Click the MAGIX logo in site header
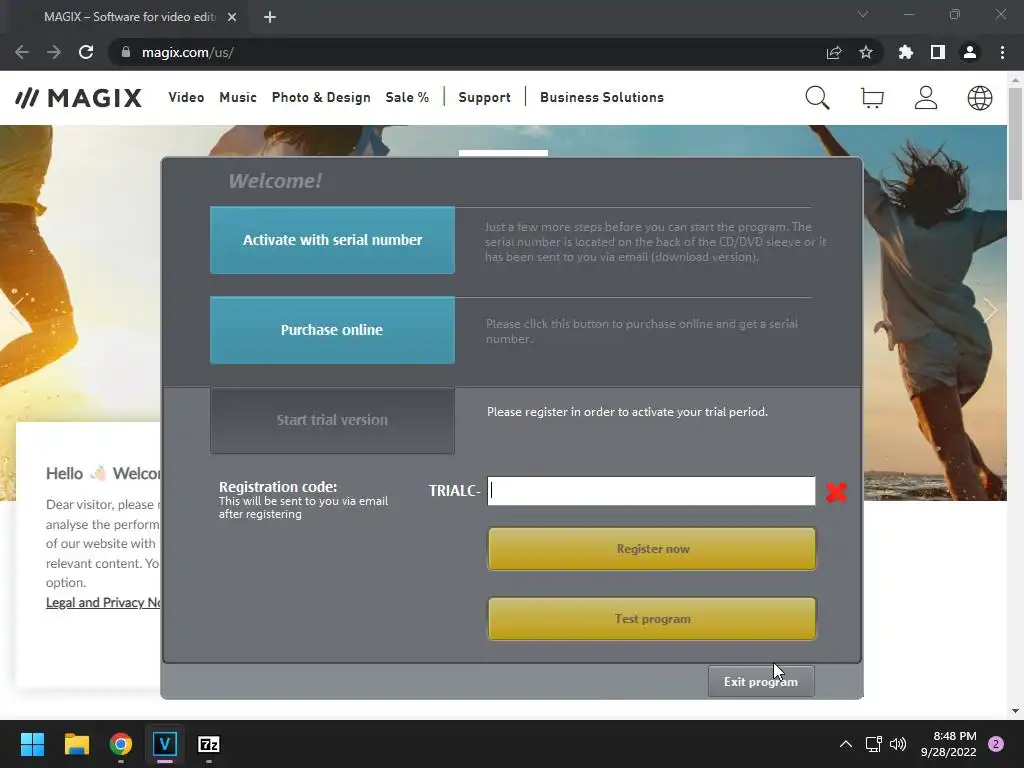This screenshot has height=768, width=1024. click(x=78, y=98)
